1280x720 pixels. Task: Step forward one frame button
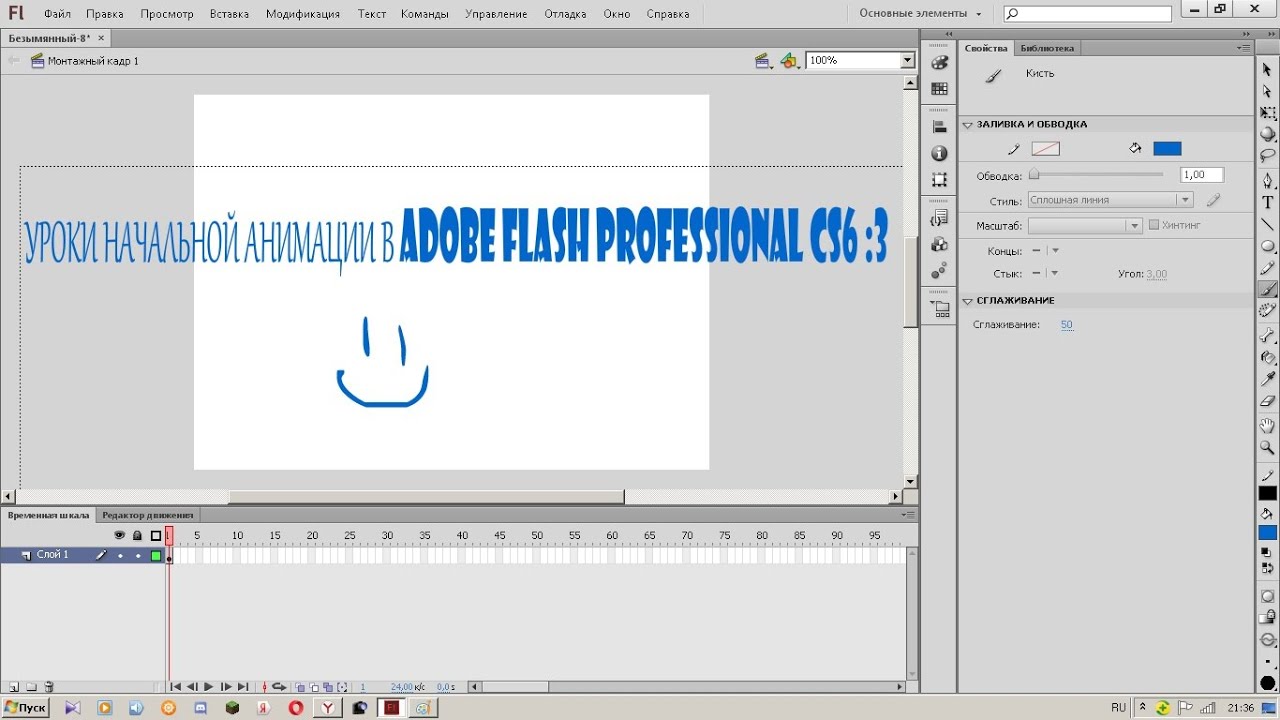[x=226, y=687]
